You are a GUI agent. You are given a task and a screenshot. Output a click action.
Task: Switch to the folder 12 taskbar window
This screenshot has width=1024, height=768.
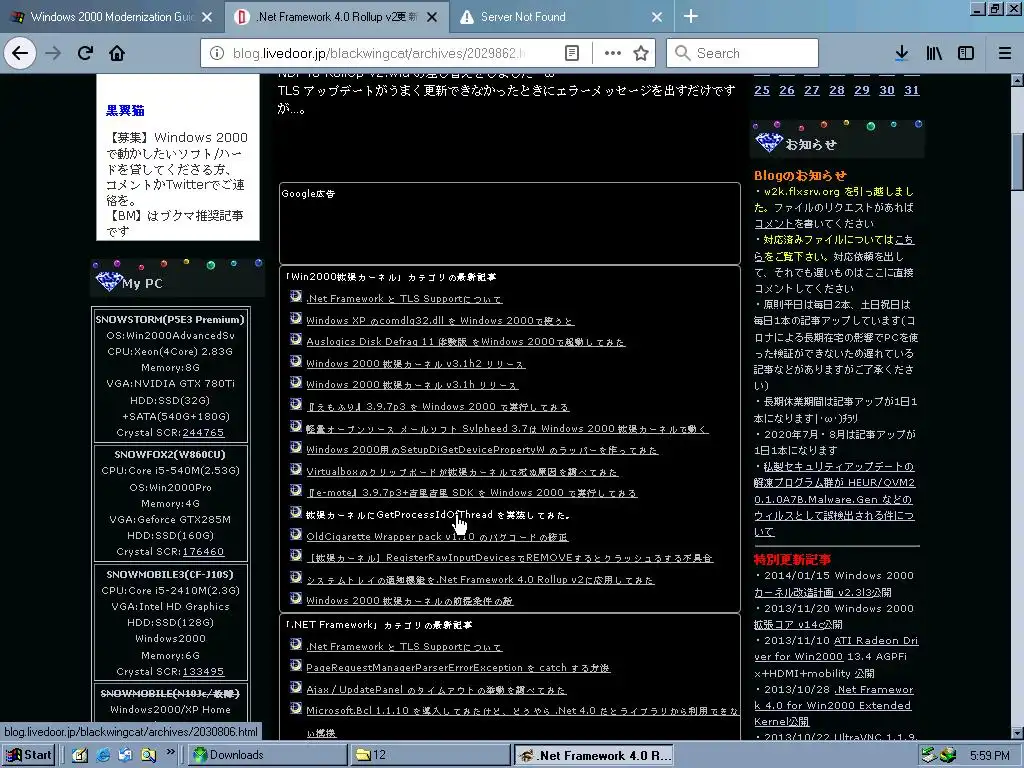(429, 755)
